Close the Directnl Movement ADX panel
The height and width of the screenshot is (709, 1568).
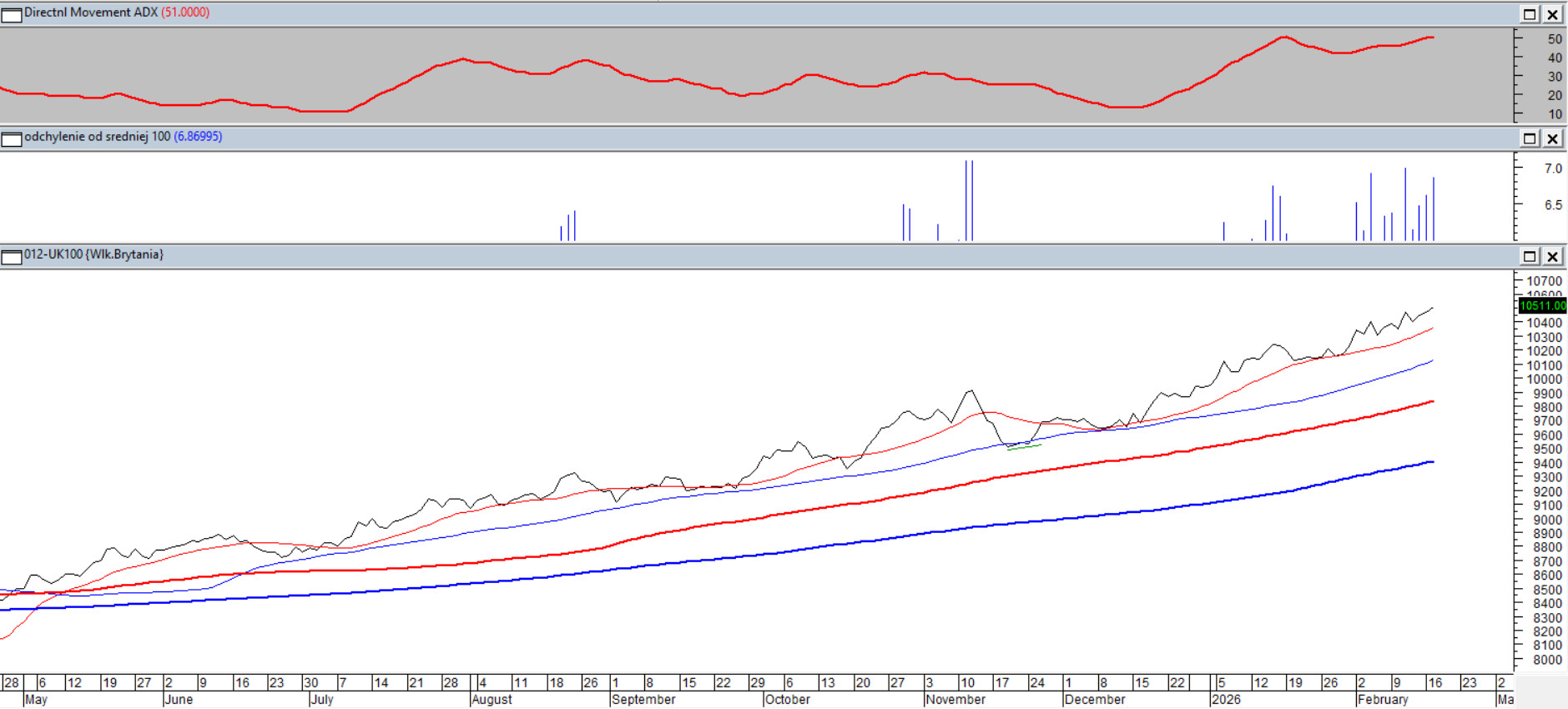pos(1552,14)
